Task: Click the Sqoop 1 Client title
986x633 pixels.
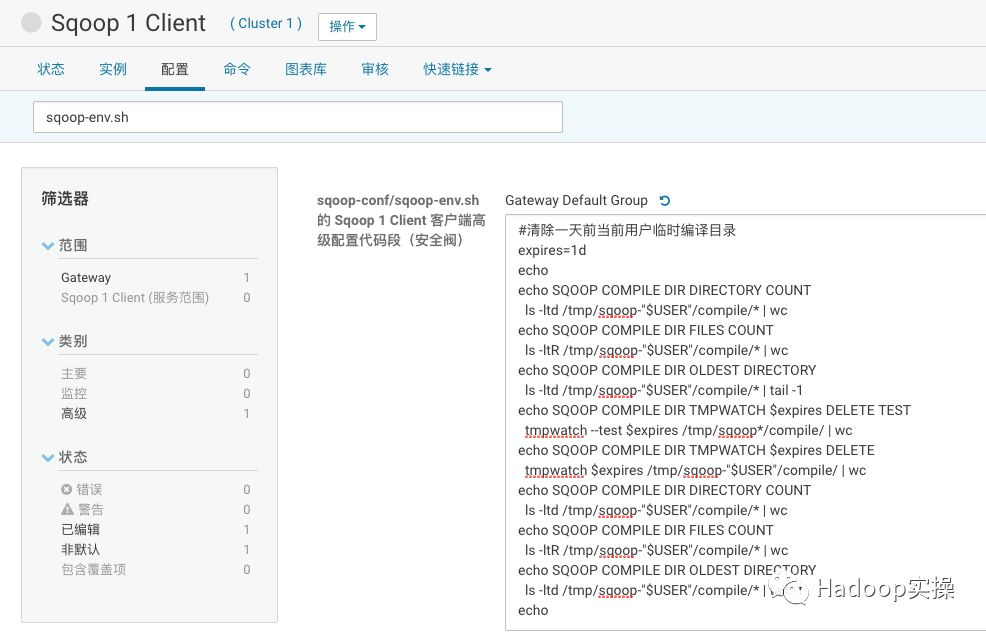Action: coord(128,23)
